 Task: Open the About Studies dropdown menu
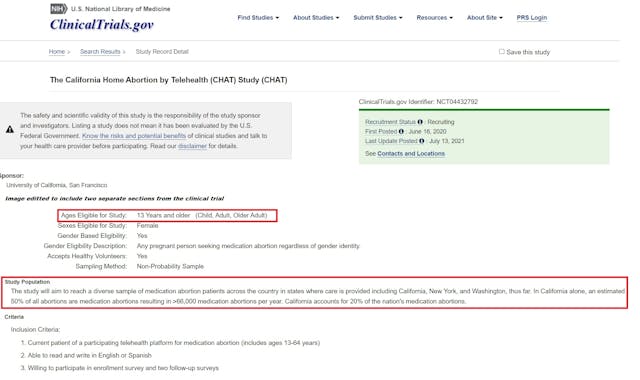tap(316, 18)
